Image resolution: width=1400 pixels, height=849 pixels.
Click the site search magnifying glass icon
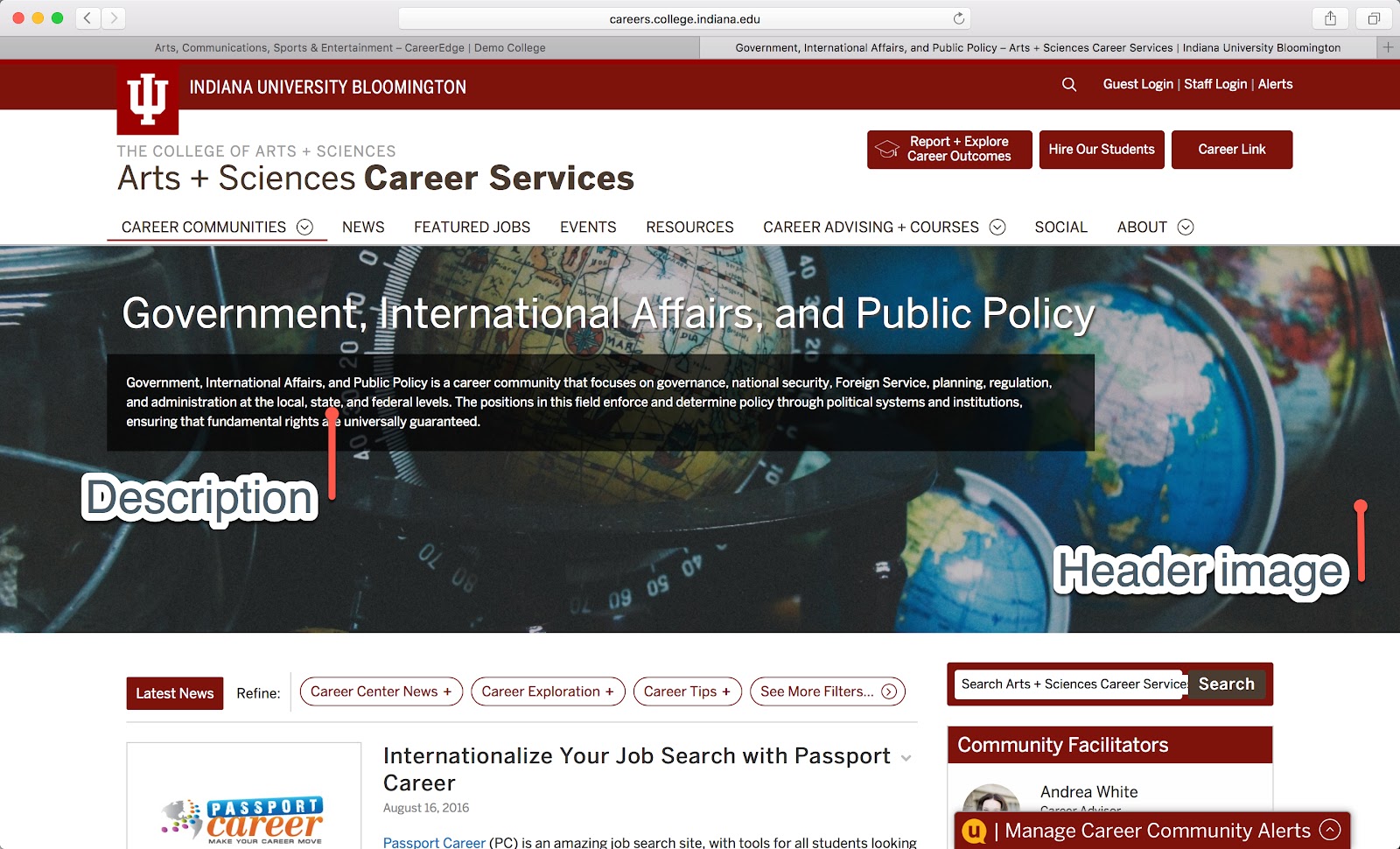click(x=1068, y=85)
